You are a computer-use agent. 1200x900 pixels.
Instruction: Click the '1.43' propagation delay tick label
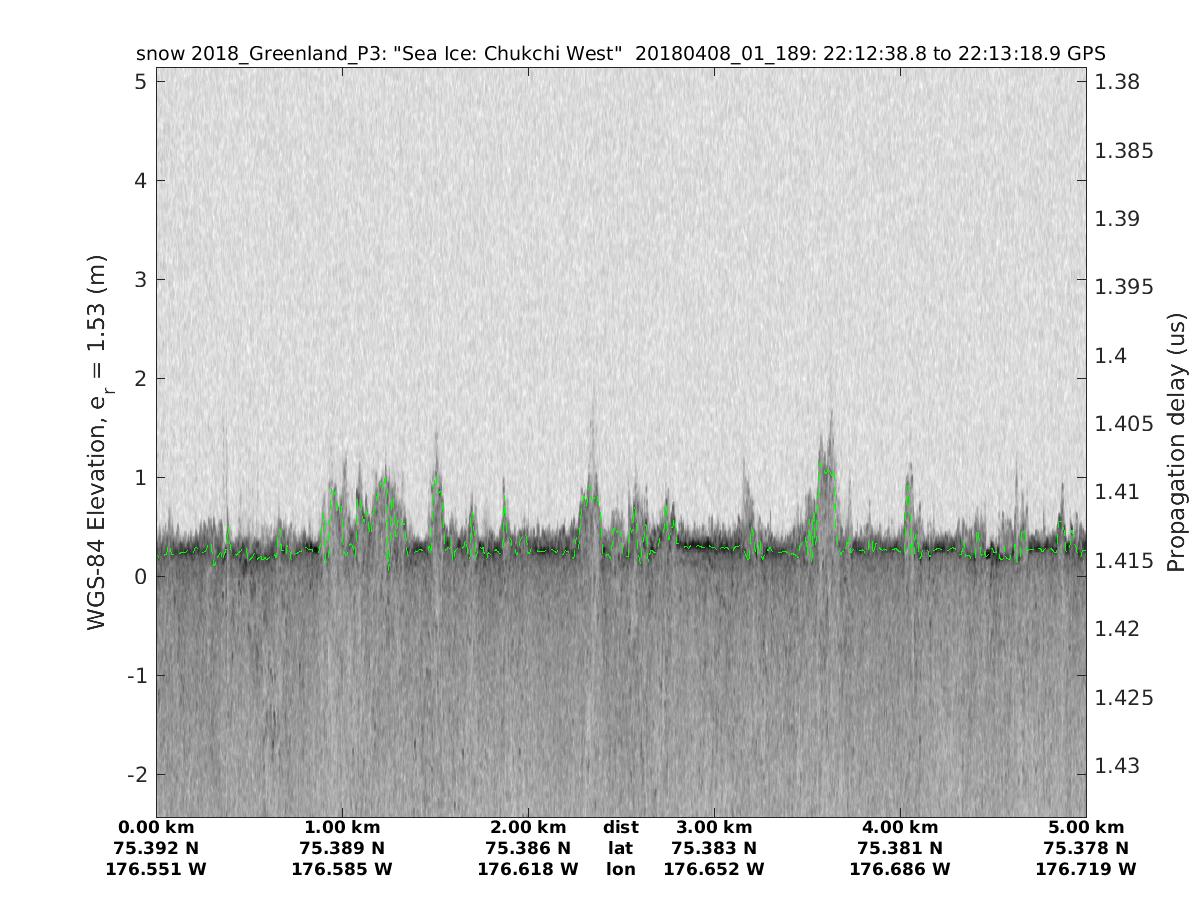click(x=1117, y=766)
